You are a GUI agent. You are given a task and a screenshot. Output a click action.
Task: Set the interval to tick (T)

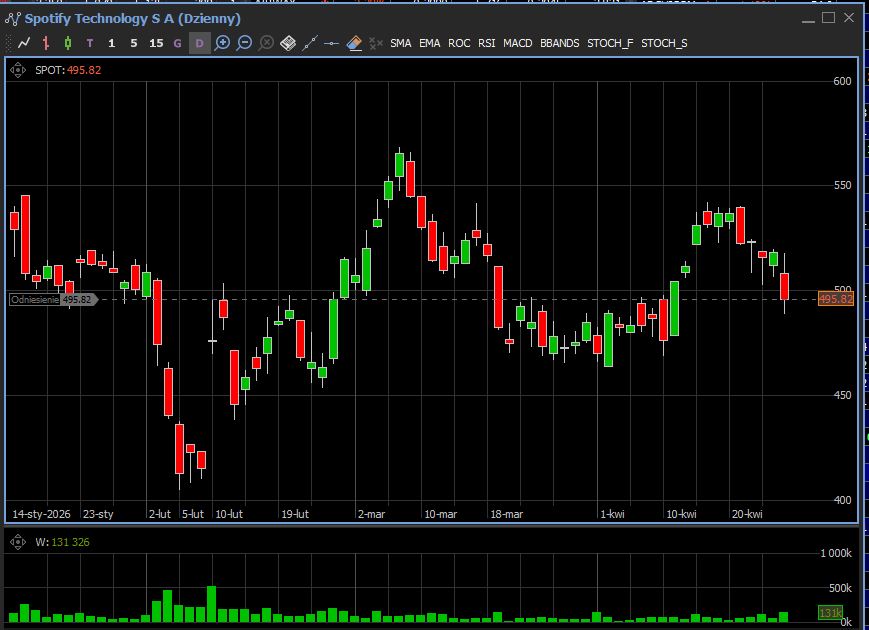tap(90, 43)
